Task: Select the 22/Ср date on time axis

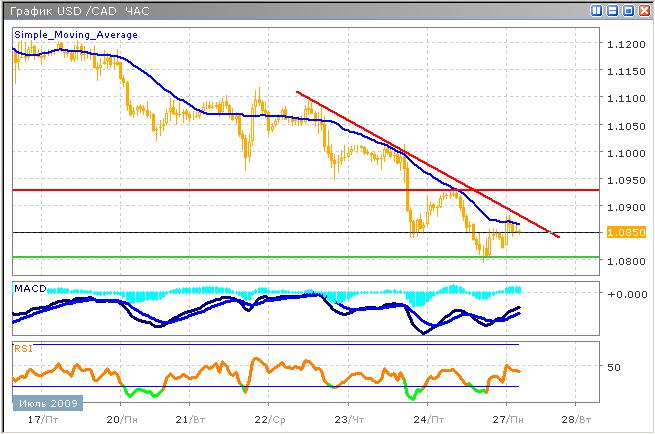Action: (268, 421)
